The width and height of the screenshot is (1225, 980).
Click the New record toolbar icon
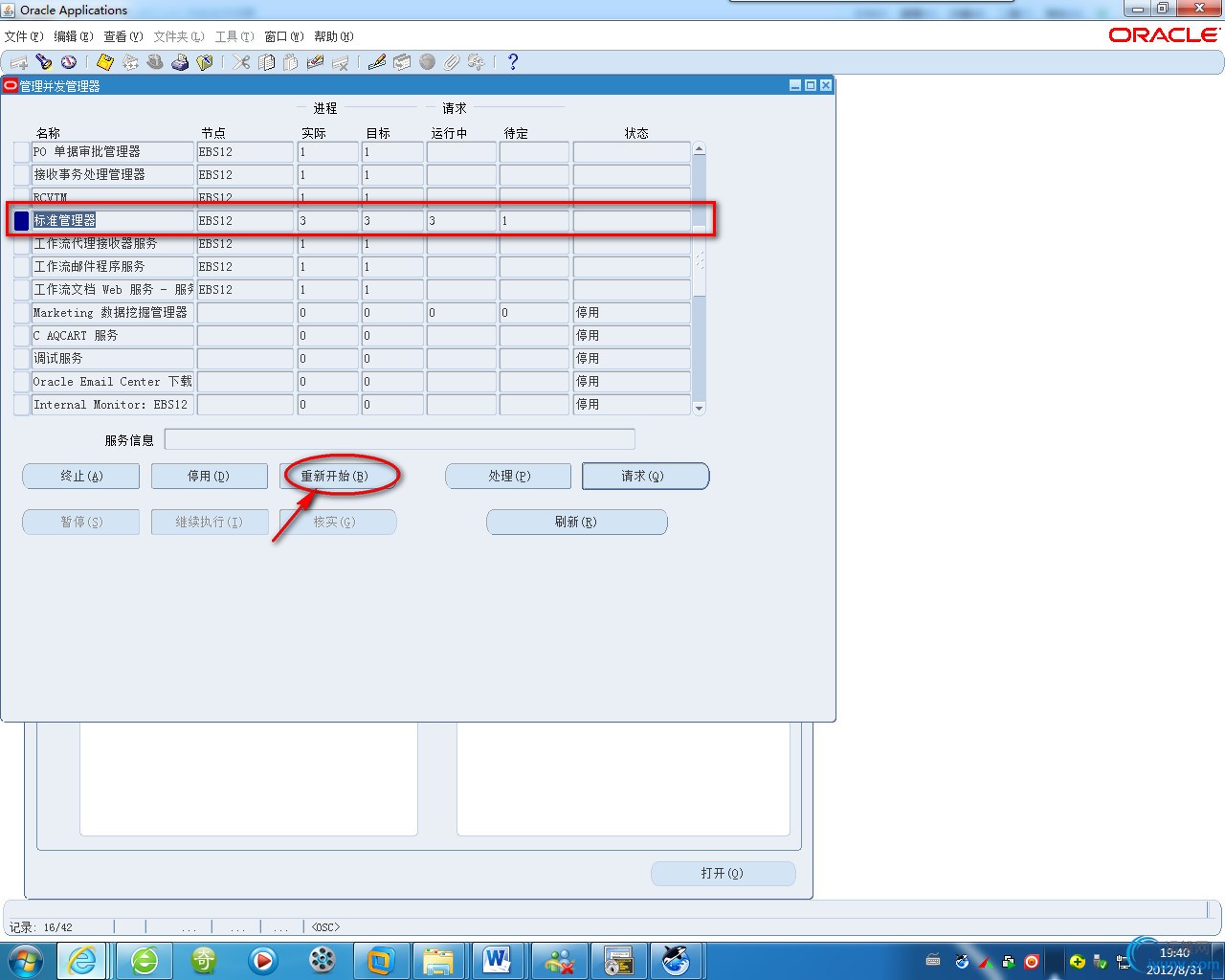[19, 62]
